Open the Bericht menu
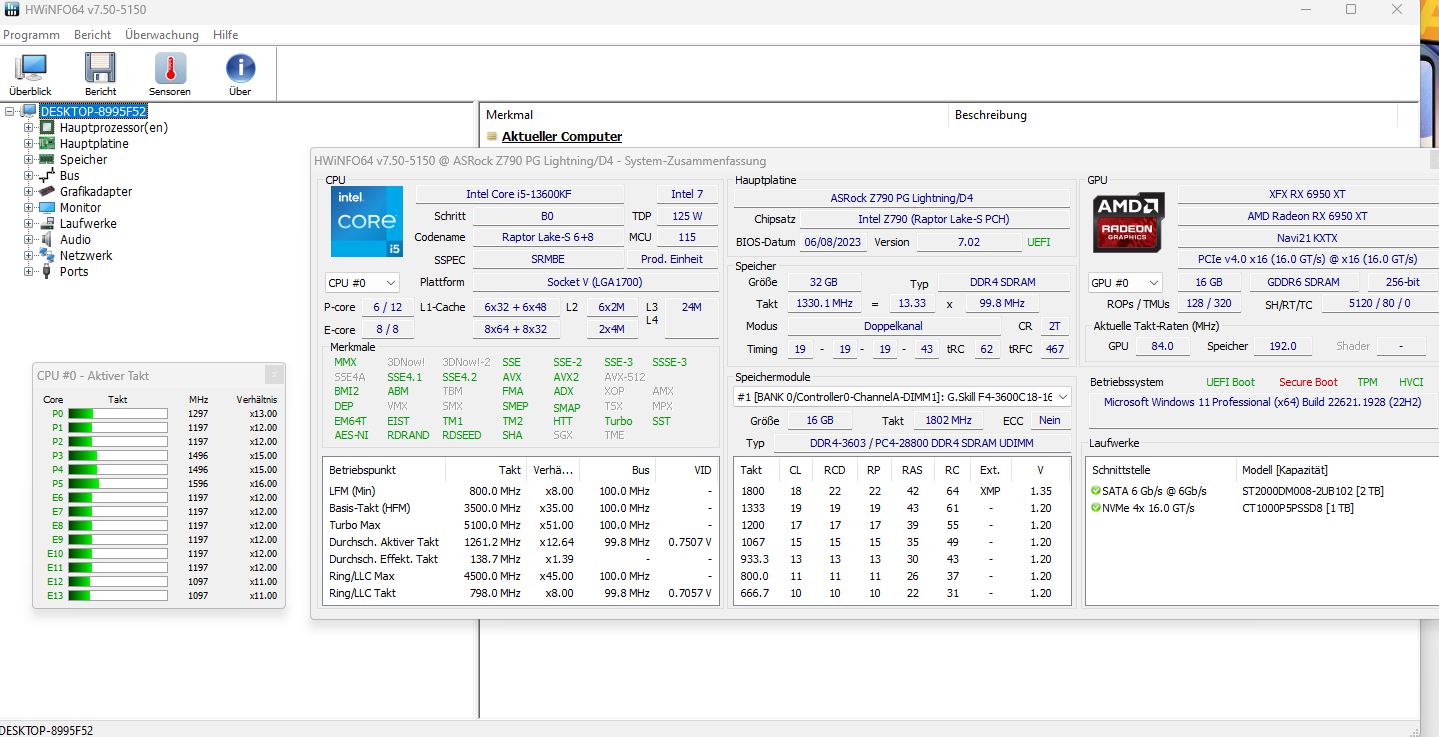This screenshot has height=737, width=1439. pyautogui.click(x=93, y=35)
